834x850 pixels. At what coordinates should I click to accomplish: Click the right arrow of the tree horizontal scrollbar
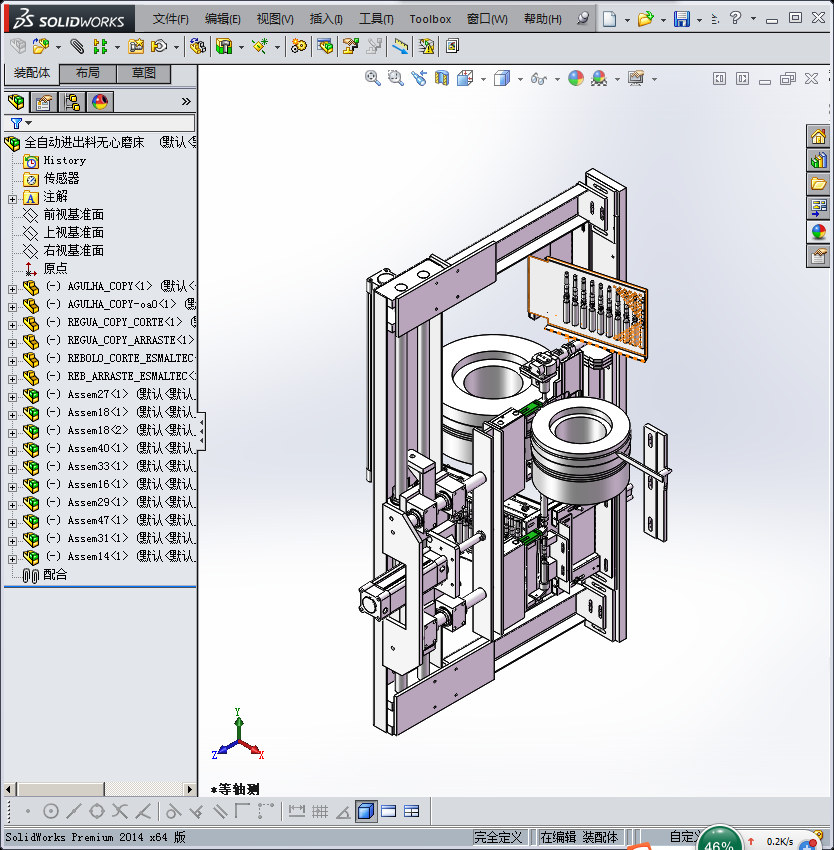tap(189, 789)
